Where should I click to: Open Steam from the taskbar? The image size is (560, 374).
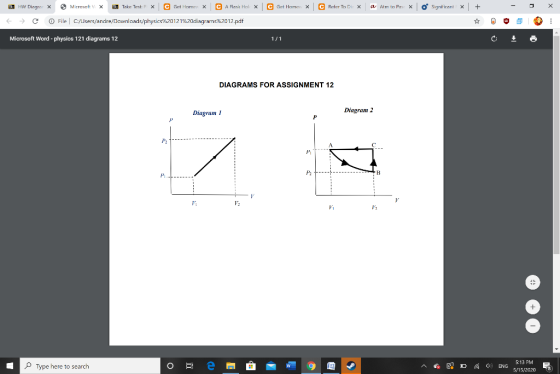tap(351, 366)
